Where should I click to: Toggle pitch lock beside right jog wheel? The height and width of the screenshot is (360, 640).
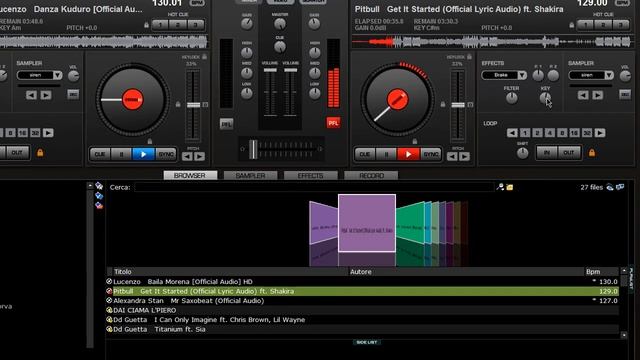(443, 104)
